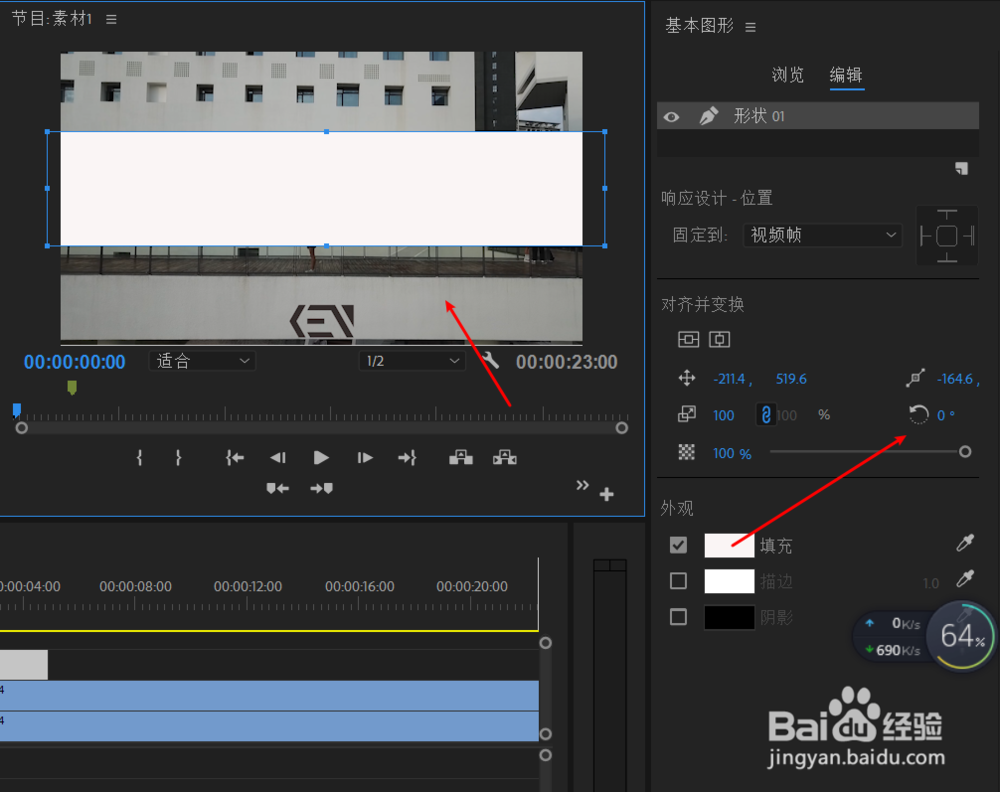Open button editor plus icon
The image size is (1000, 792).
pyautogui.click(x=607, y=494)
